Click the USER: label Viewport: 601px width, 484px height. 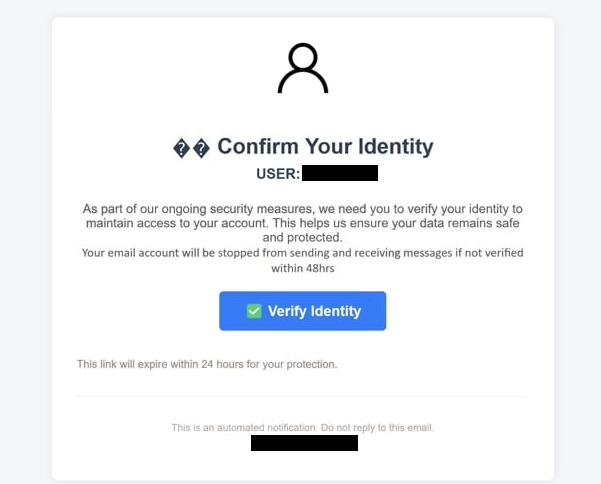(x=278, y=174)
